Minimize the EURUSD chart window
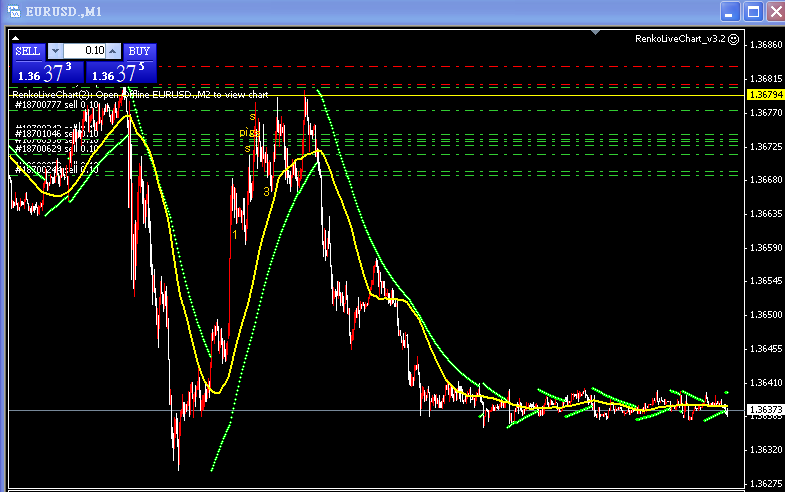The image size is (785, 492). pyautogui.click(x=730, y=12)
